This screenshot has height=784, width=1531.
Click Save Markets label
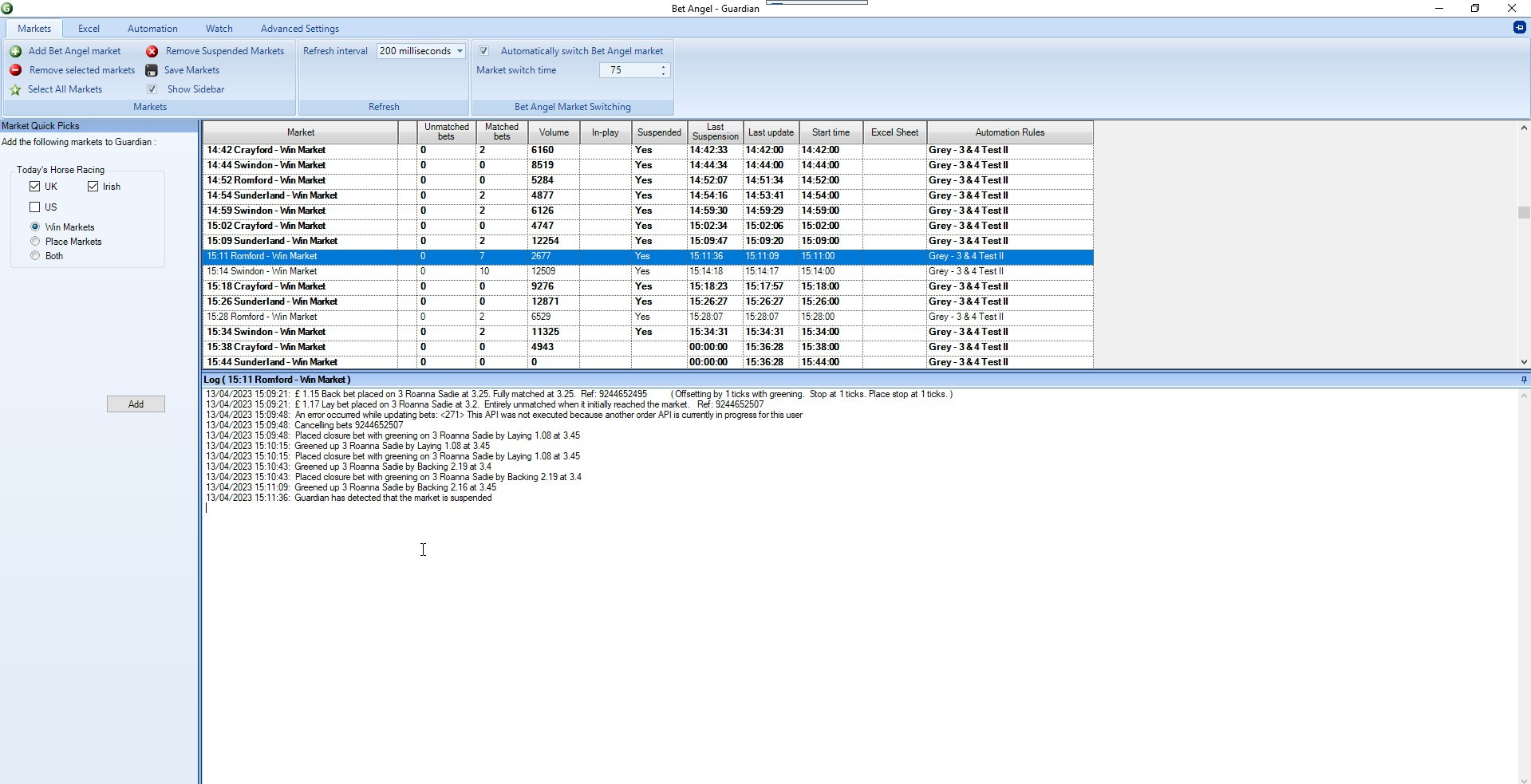pos(191,70)
